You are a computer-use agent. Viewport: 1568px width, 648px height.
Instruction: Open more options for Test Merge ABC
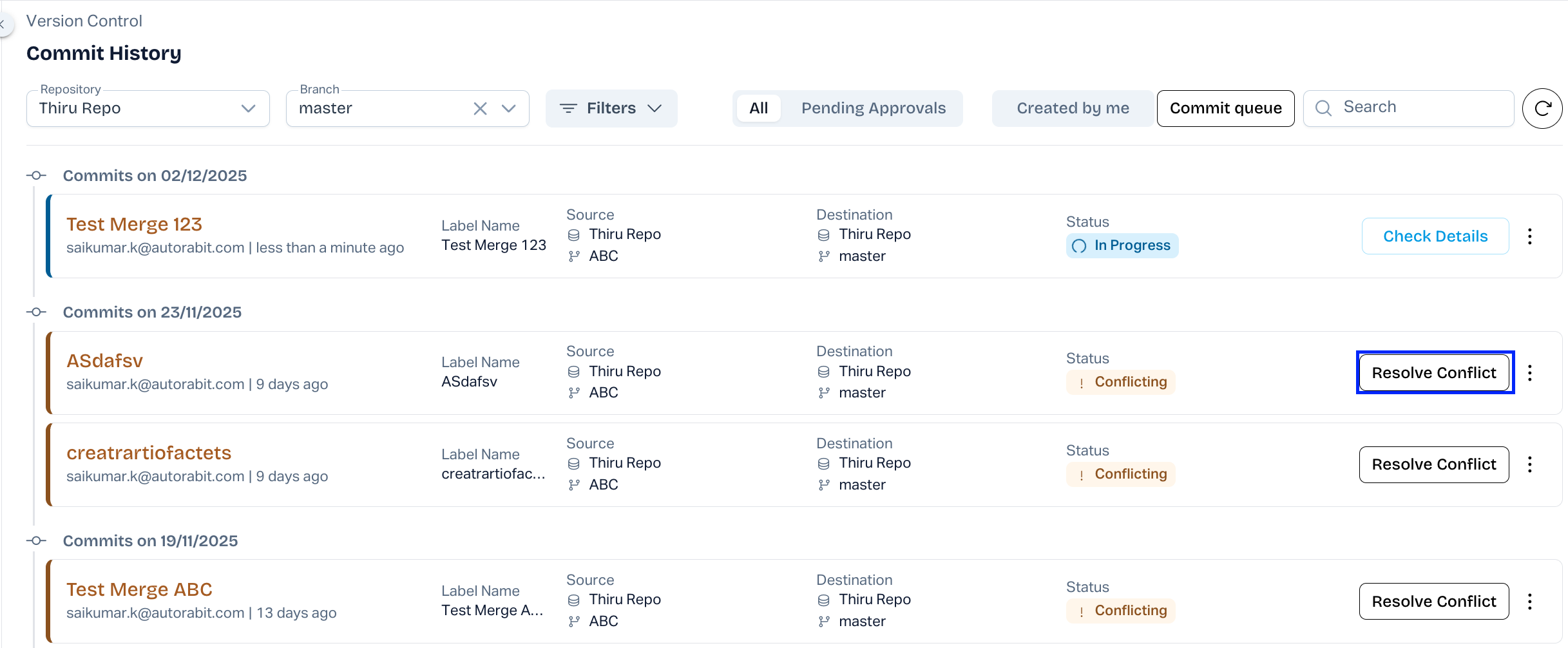coord(1529,602)
